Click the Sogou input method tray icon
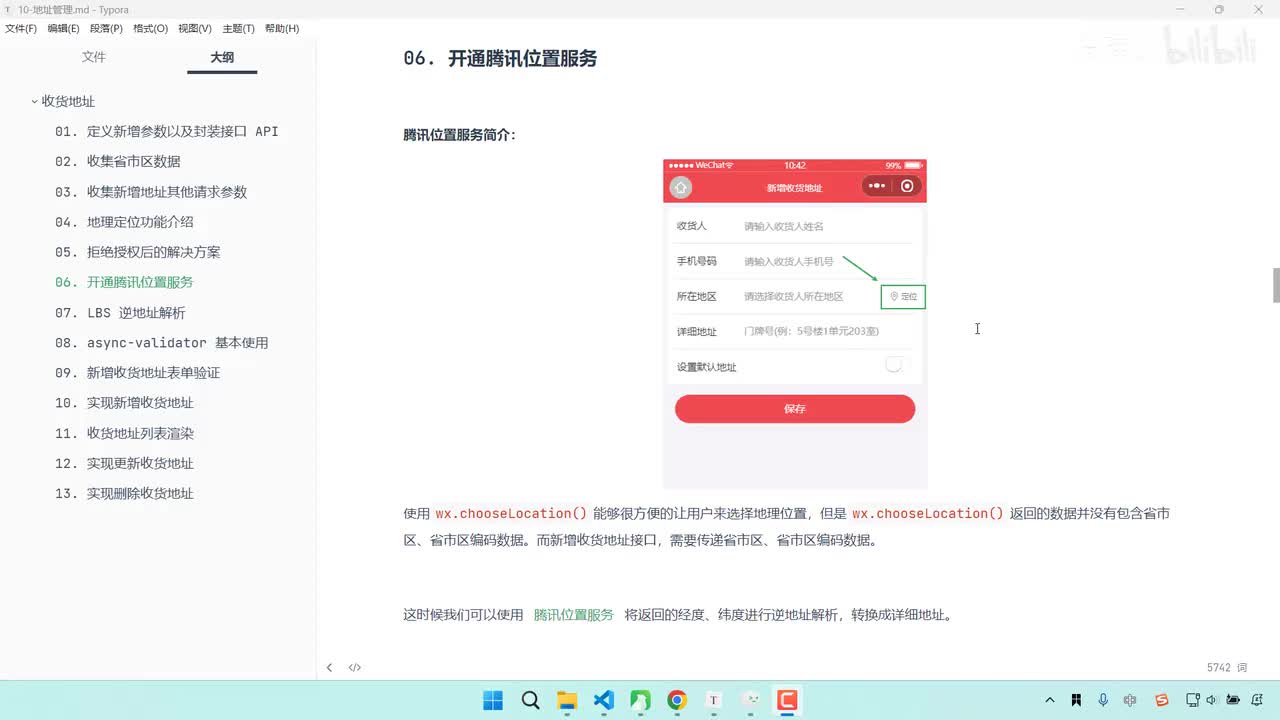Screen dimensions: 1280x720 (1162, 700)
